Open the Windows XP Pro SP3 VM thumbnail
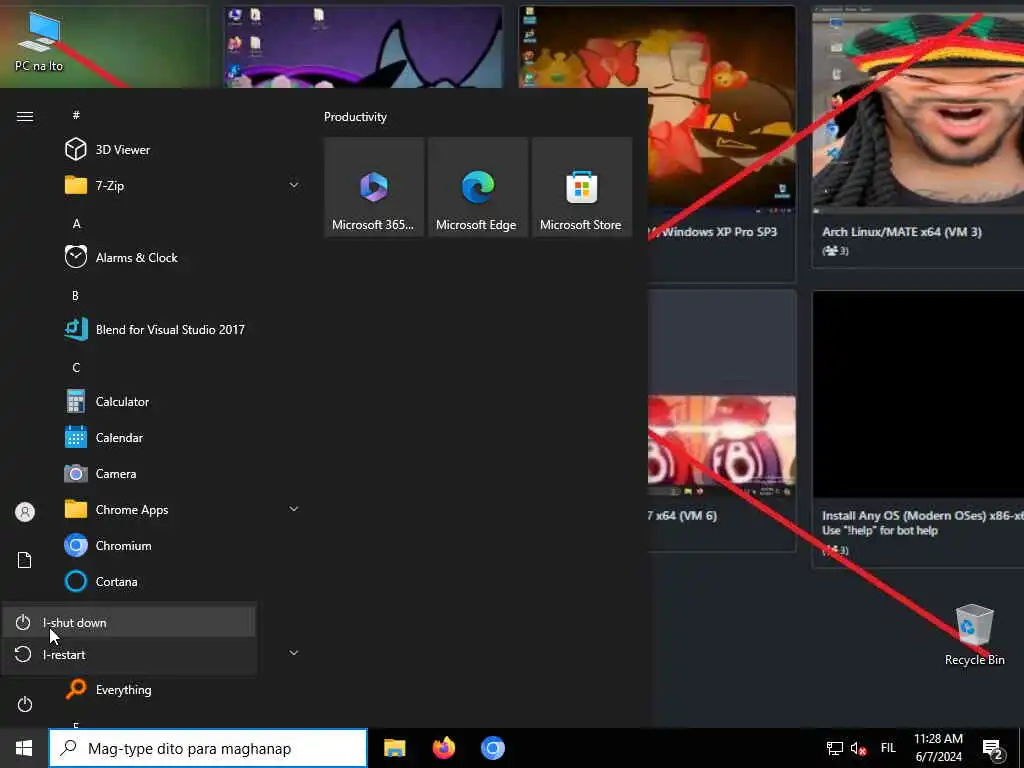The width and height of the screenshot is (1024, 768). [657, 108]
